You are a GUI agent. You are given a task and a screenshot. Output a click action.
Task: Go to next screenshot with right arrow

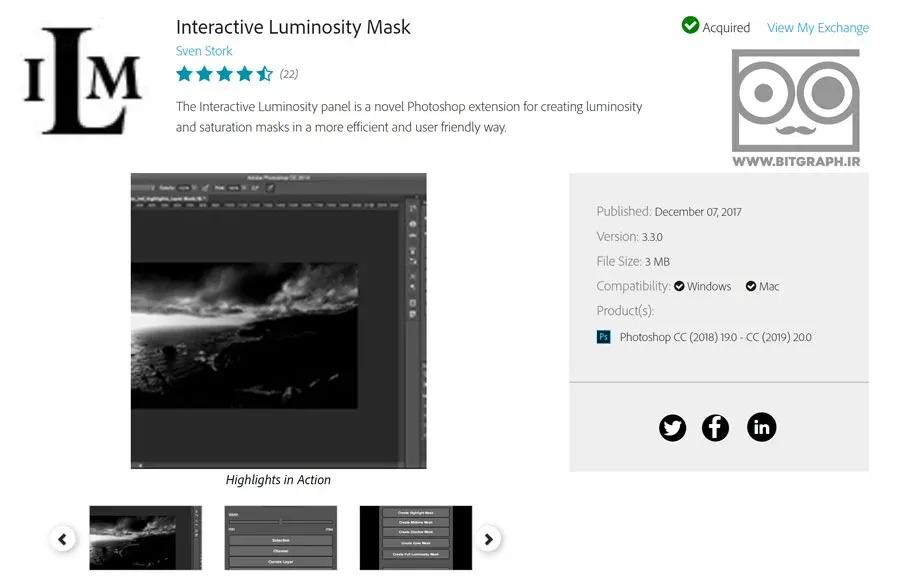coord(488,539)
